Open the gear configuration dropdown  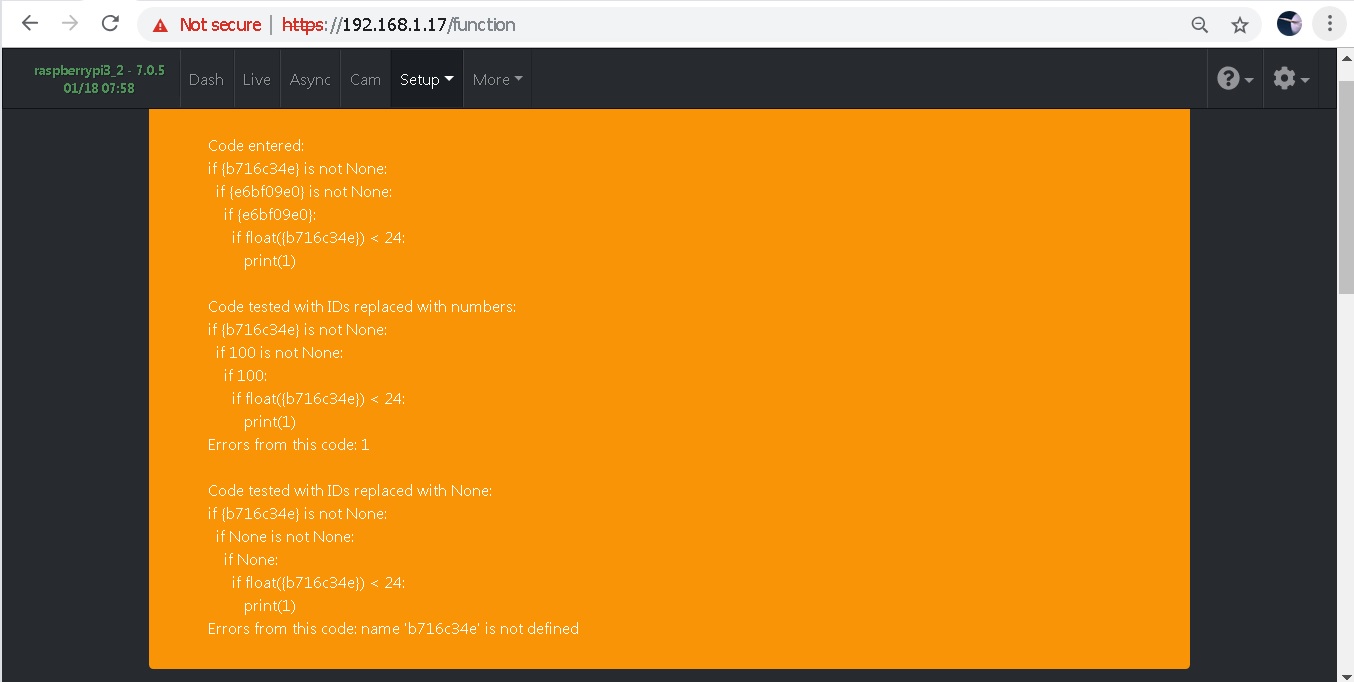tap(1290, 79)
